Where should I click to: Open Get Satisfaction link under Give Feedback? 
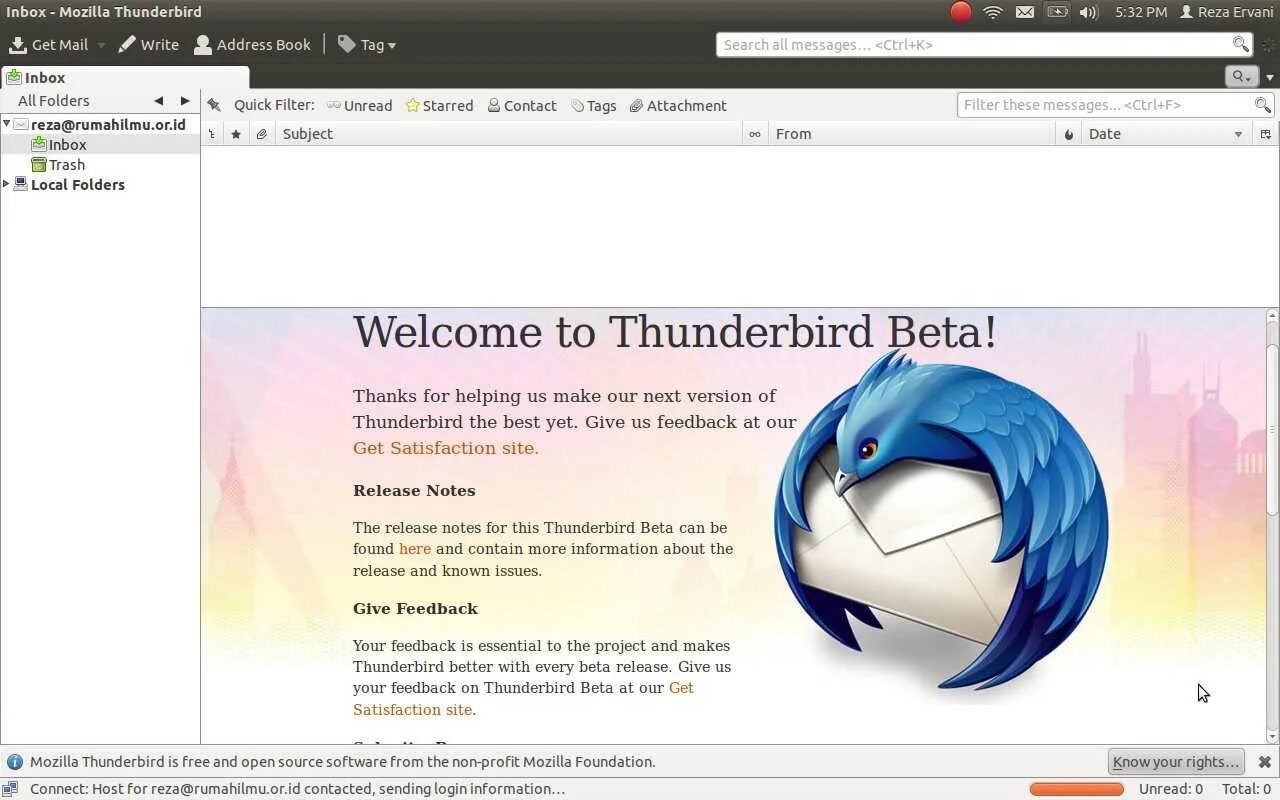pyautogui.click(x=523, y=699)
